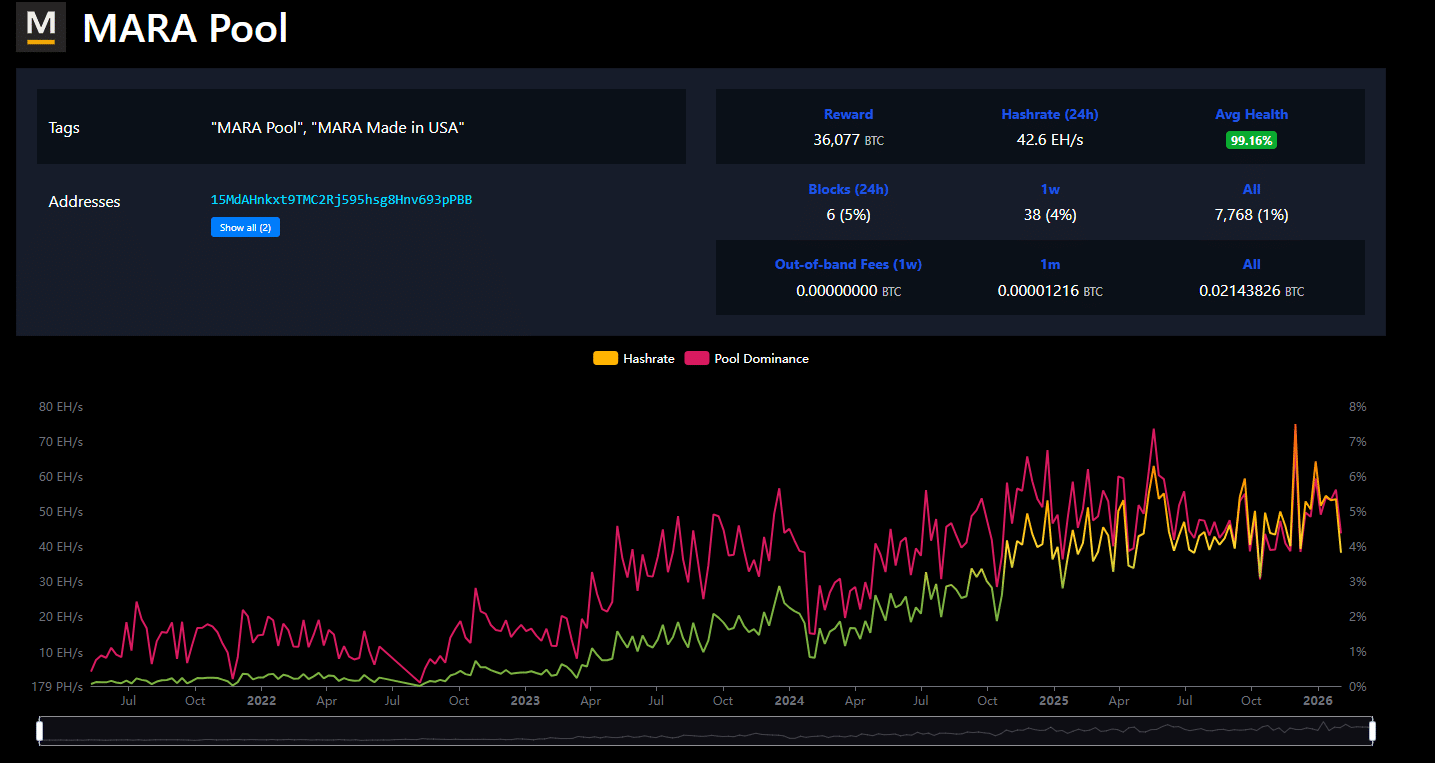Click the timeline overview bar below the chart
Viewport: 1435px width, 763px height.
pos(700,730)
